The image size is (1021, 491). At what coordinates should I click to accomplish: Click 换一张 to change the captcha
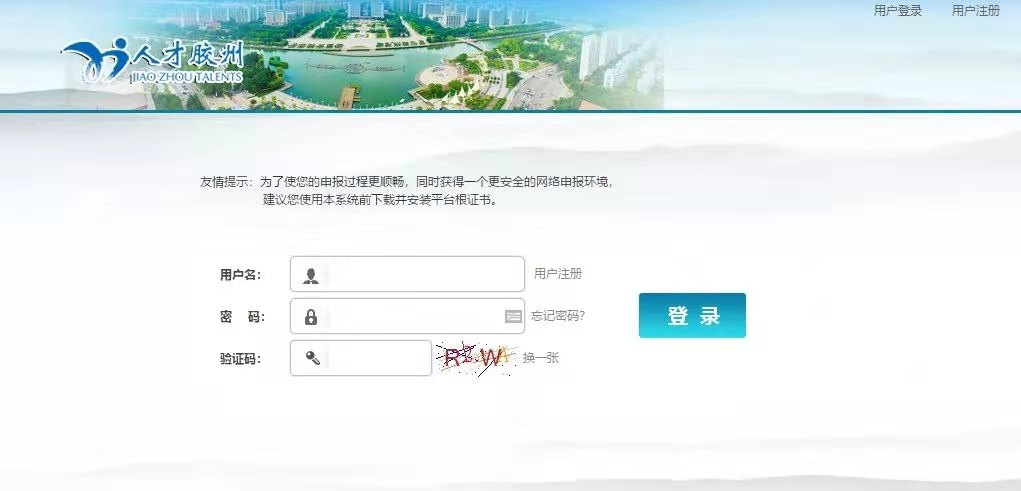click(x=540, y=358)
